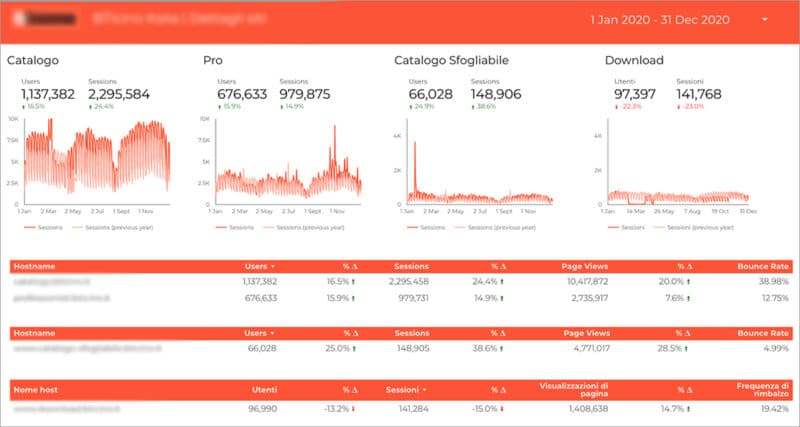The width and height of the screenshot is (800, 427).
Task: Click the 12.75% bounce rate cell
Action: [x=775, y=298]
